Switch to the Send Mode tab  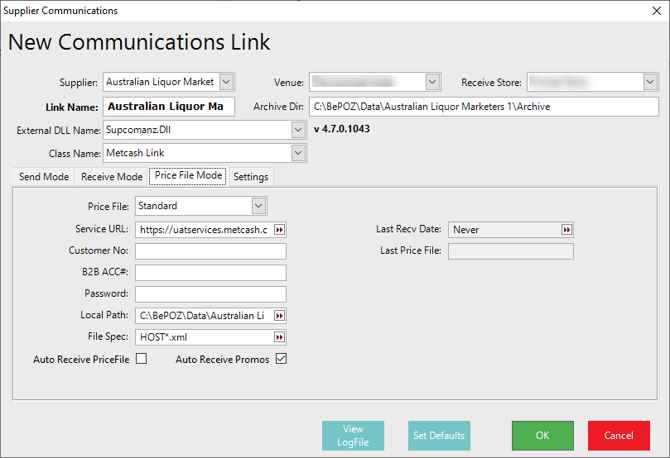click(x=44, y=177)
